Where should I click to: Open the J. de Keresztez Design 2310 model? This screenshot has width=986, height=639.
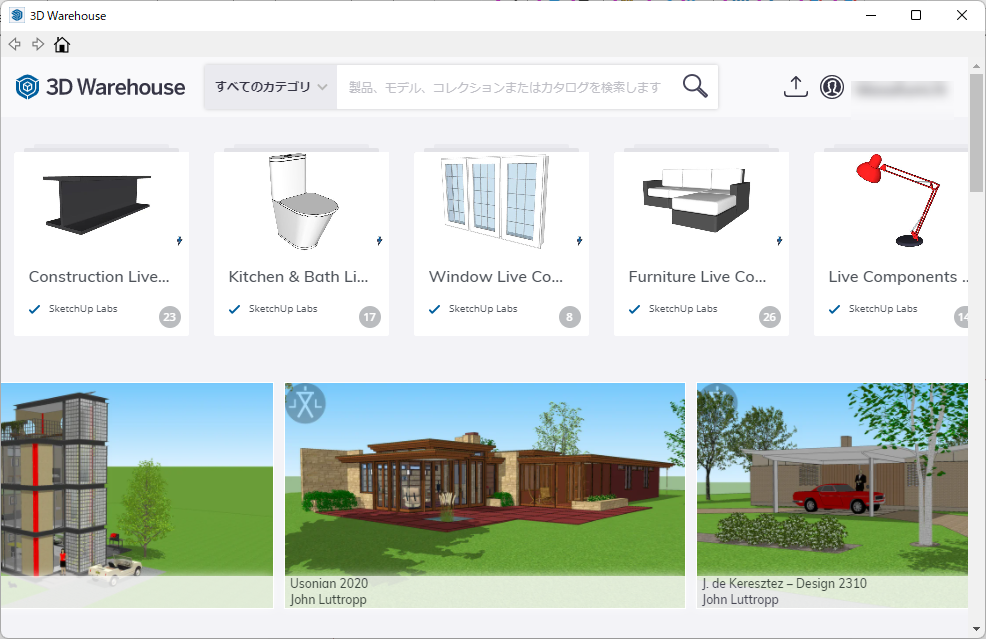[832, 480]
